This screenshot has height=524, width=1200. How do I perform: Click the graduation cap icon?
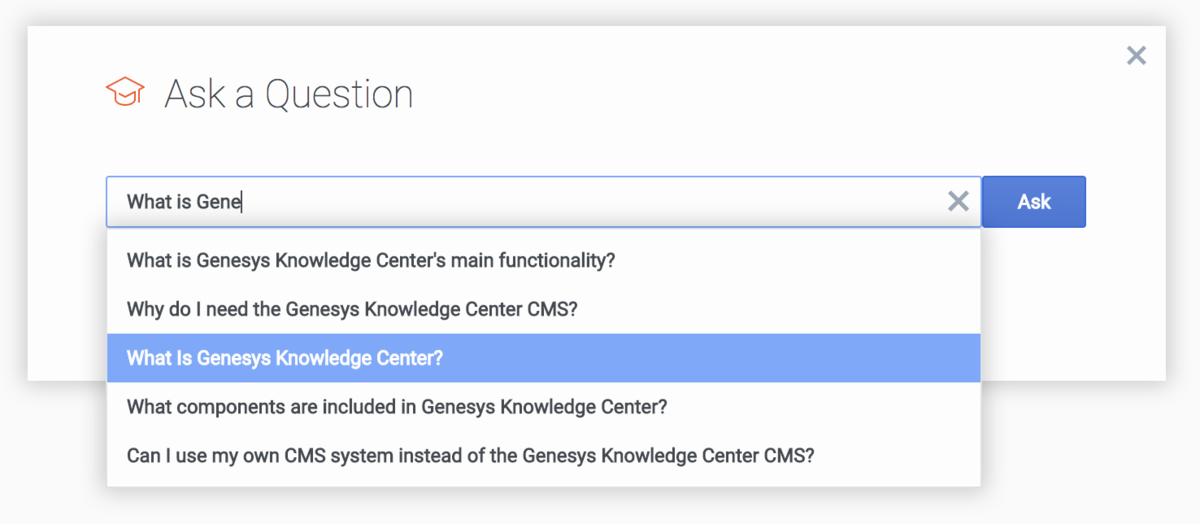[125, 93]
